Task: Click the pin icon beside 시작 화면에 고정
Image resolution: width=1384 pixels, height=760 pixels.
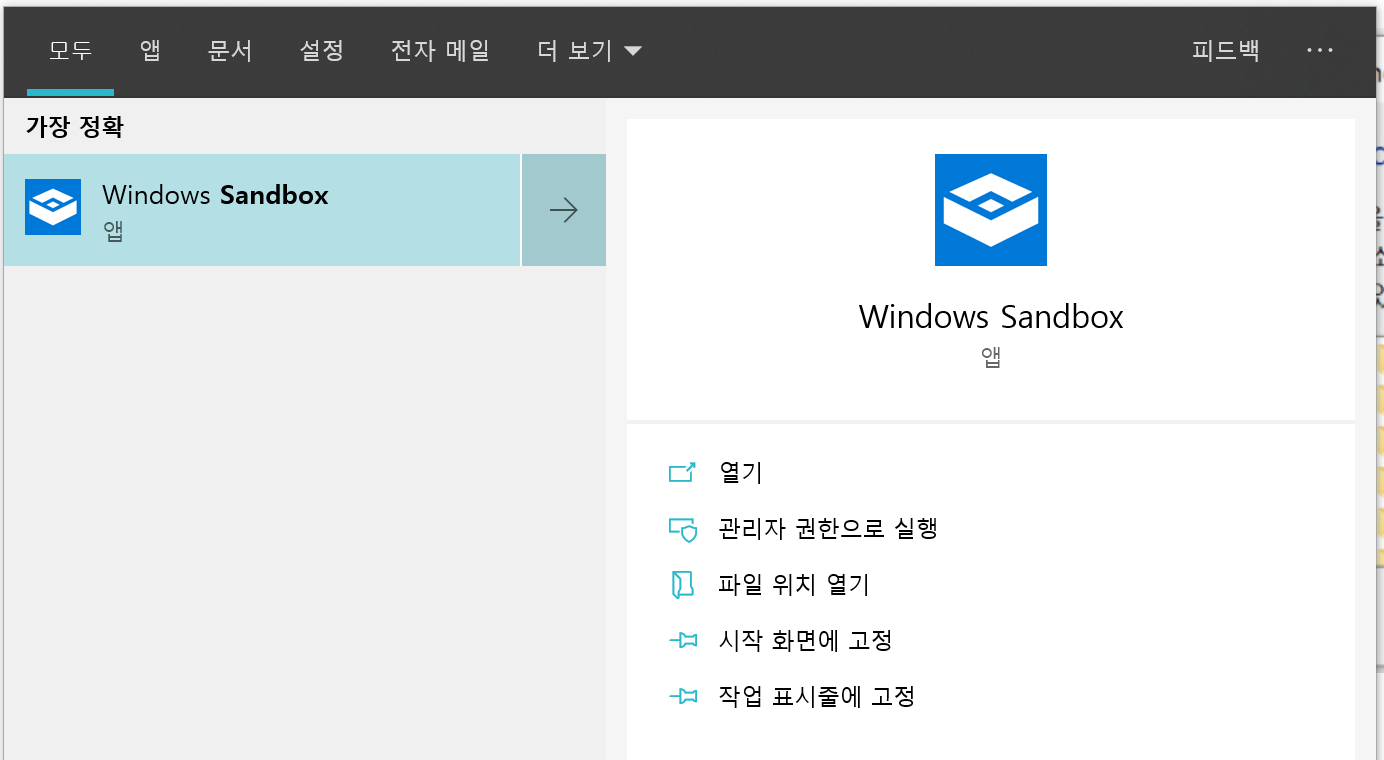Action: click(682, 641)
